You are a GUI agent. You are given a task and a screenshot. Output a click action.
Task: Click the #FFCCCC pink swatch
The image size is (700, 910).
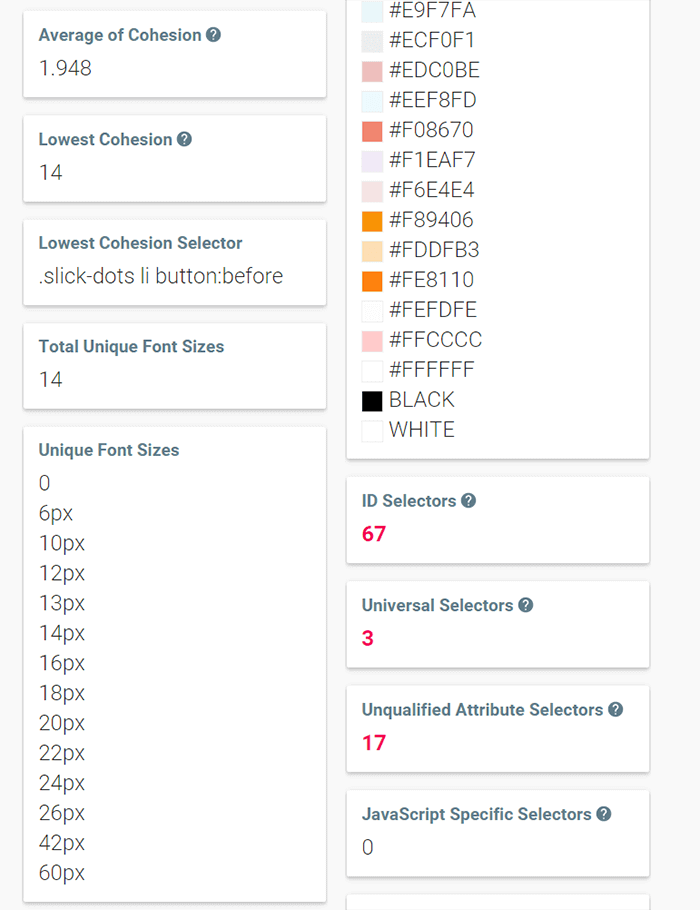point(372,341)
